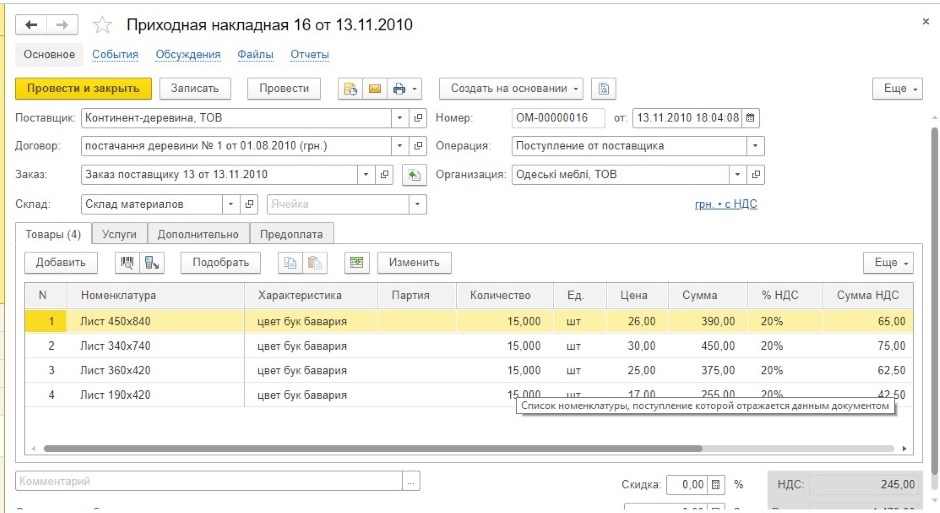940x513 pixels.
Task: Open Договор record with open-form icon
Action: pyautogui.click(x=418, y=146)
